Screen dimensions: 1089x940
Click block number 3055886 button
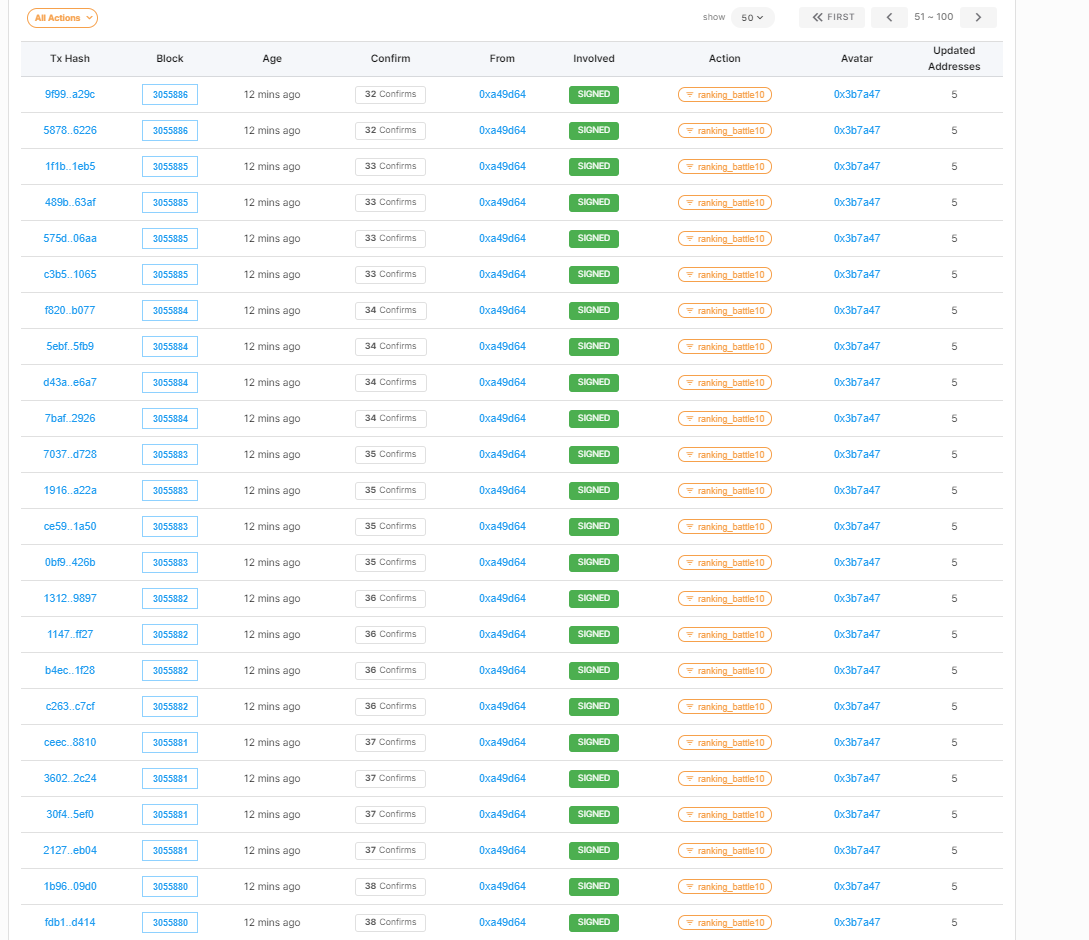click(x=170, y=94)
